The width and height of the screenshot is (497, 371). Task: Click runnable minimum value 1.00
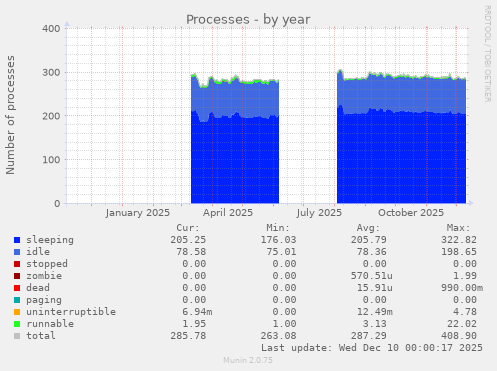coord(284,324)
